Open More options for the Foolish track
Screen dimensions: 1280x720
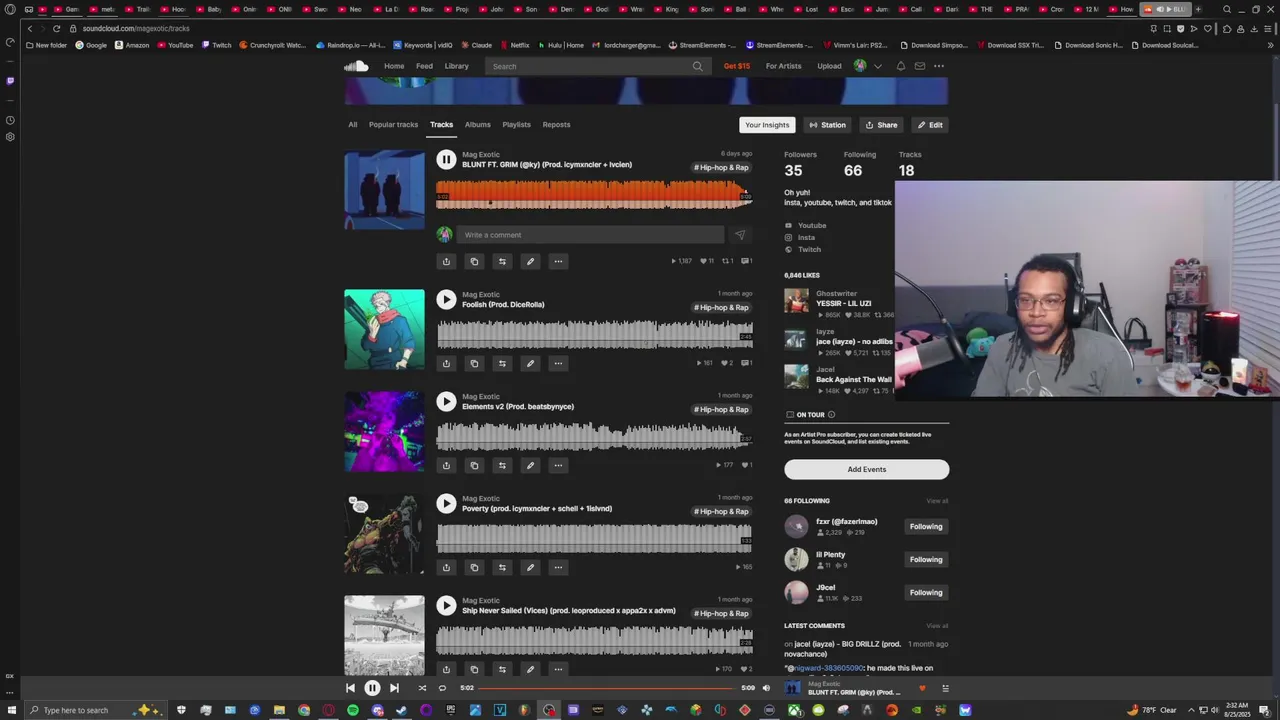[558, 363]
